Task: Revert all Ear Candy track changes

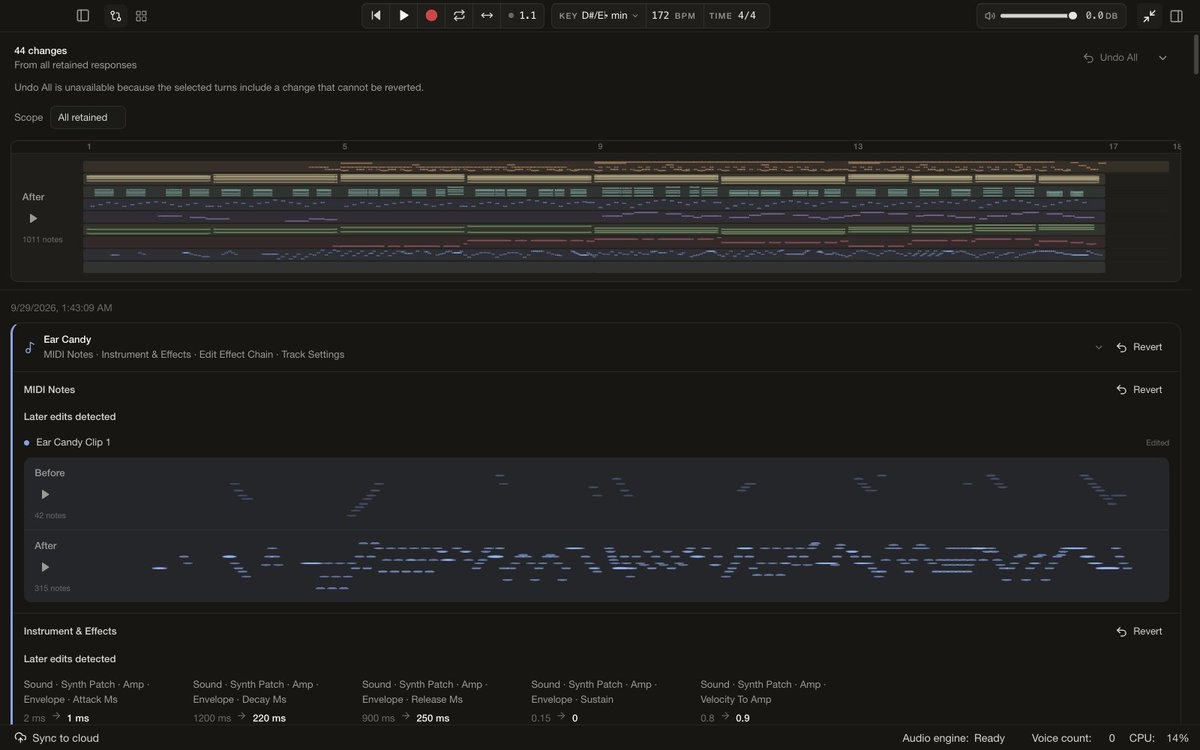Action: pyautogui.click(x=1139, y=347)
